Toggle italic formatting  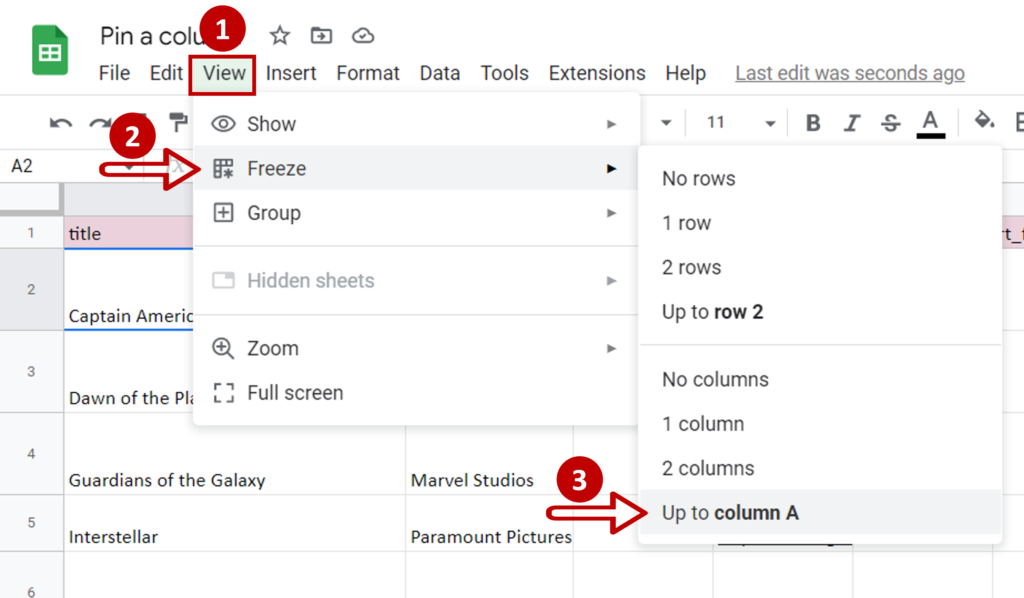[x=851, y=122]
